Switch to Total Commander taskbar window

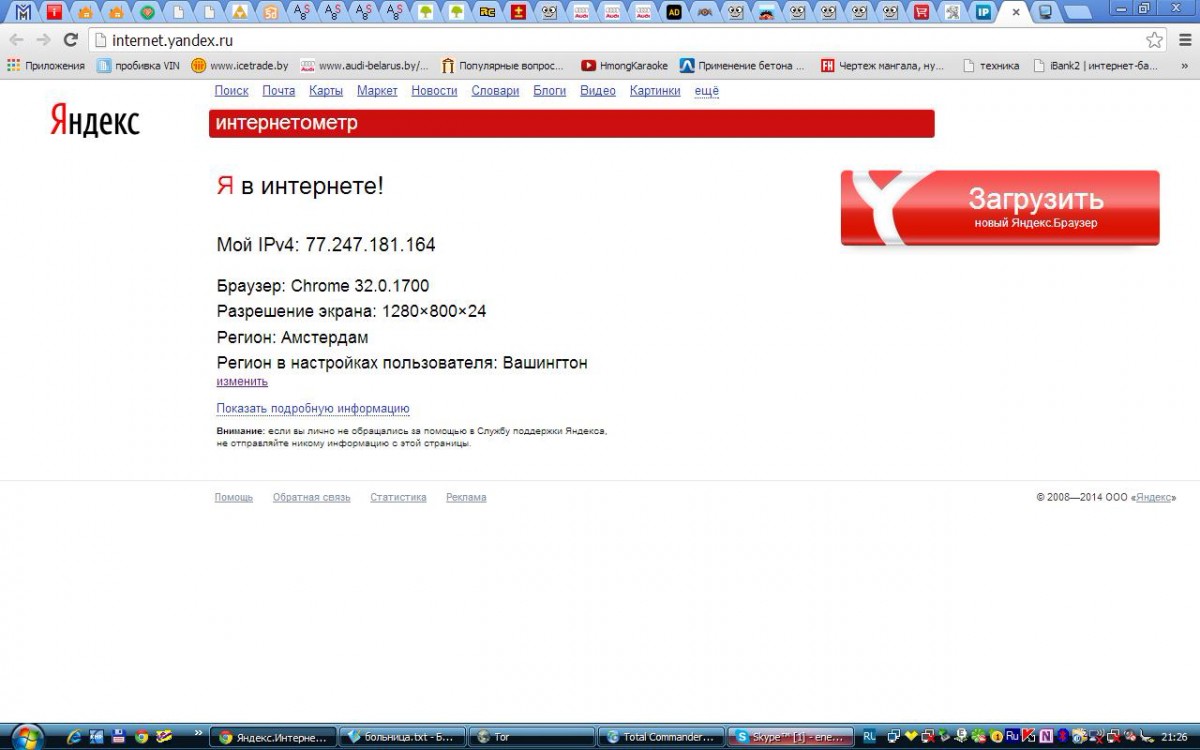pyautogui.click(x=661, y=737)
